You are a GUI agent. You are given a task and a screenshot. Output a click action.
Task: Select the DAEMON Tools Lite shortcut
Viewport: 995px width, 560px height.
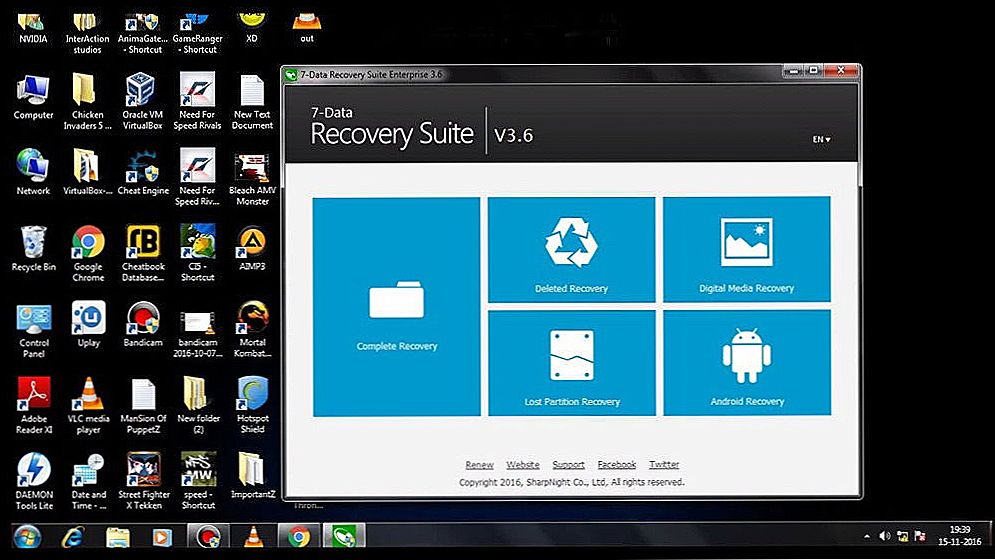(34, 482)
